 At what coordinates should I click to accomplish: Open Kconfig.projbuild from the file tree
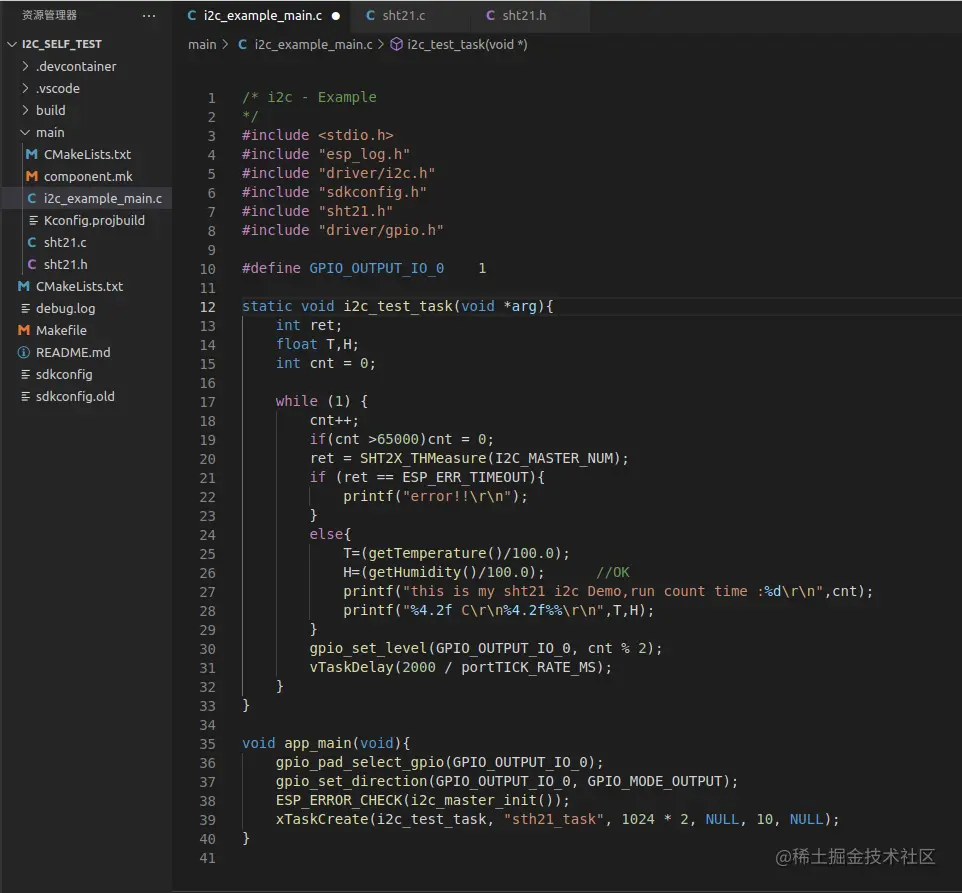coord(94,220)
